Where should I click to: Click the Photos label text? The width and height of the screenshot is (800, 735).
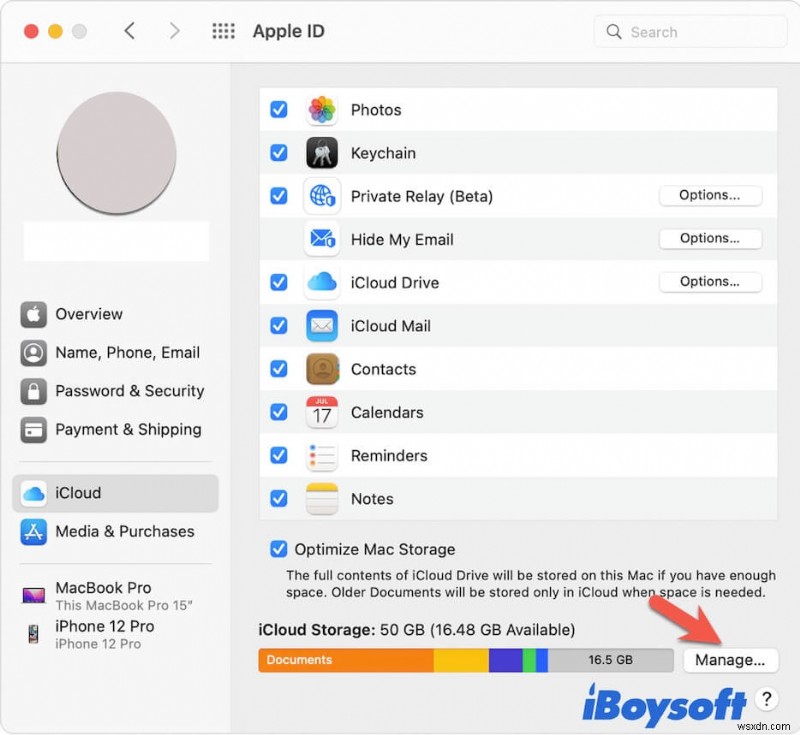(x=376, y=110)
